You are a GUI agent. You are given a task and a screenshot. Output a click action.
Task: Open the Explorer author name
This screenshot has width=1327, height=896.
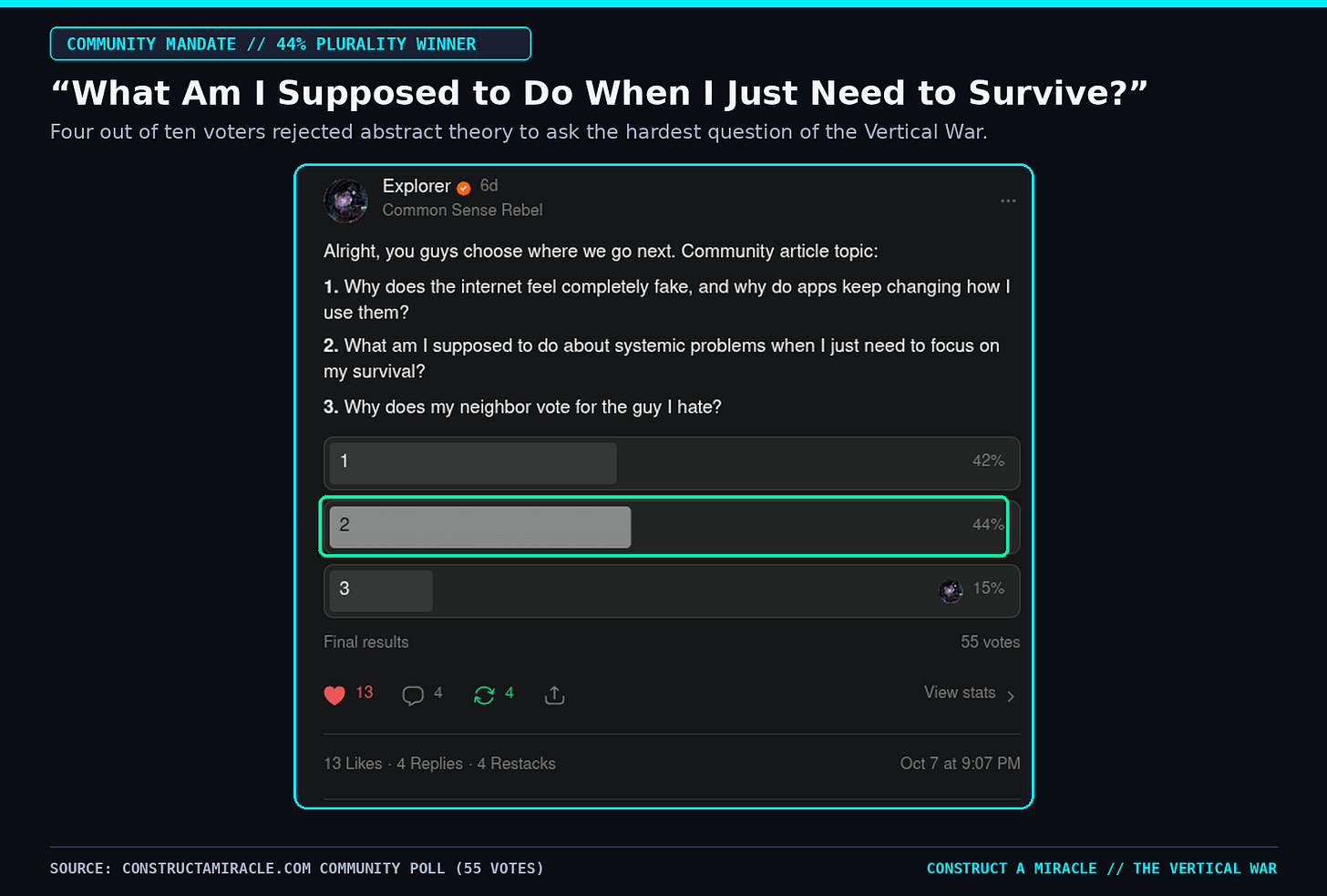pos(417,186)
